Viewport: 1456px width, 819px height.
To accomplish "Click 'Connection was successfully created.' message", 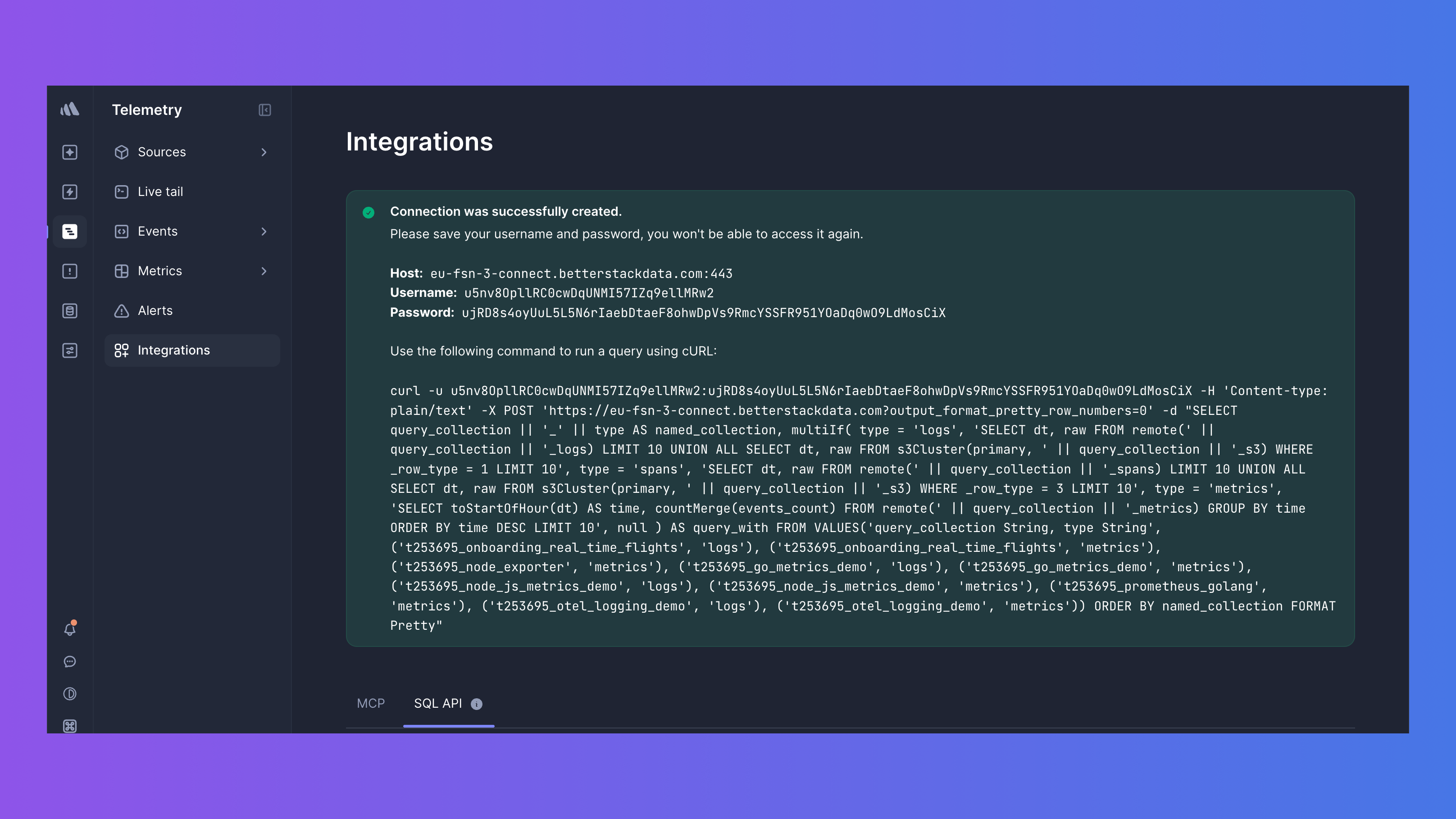I will 506,211.
